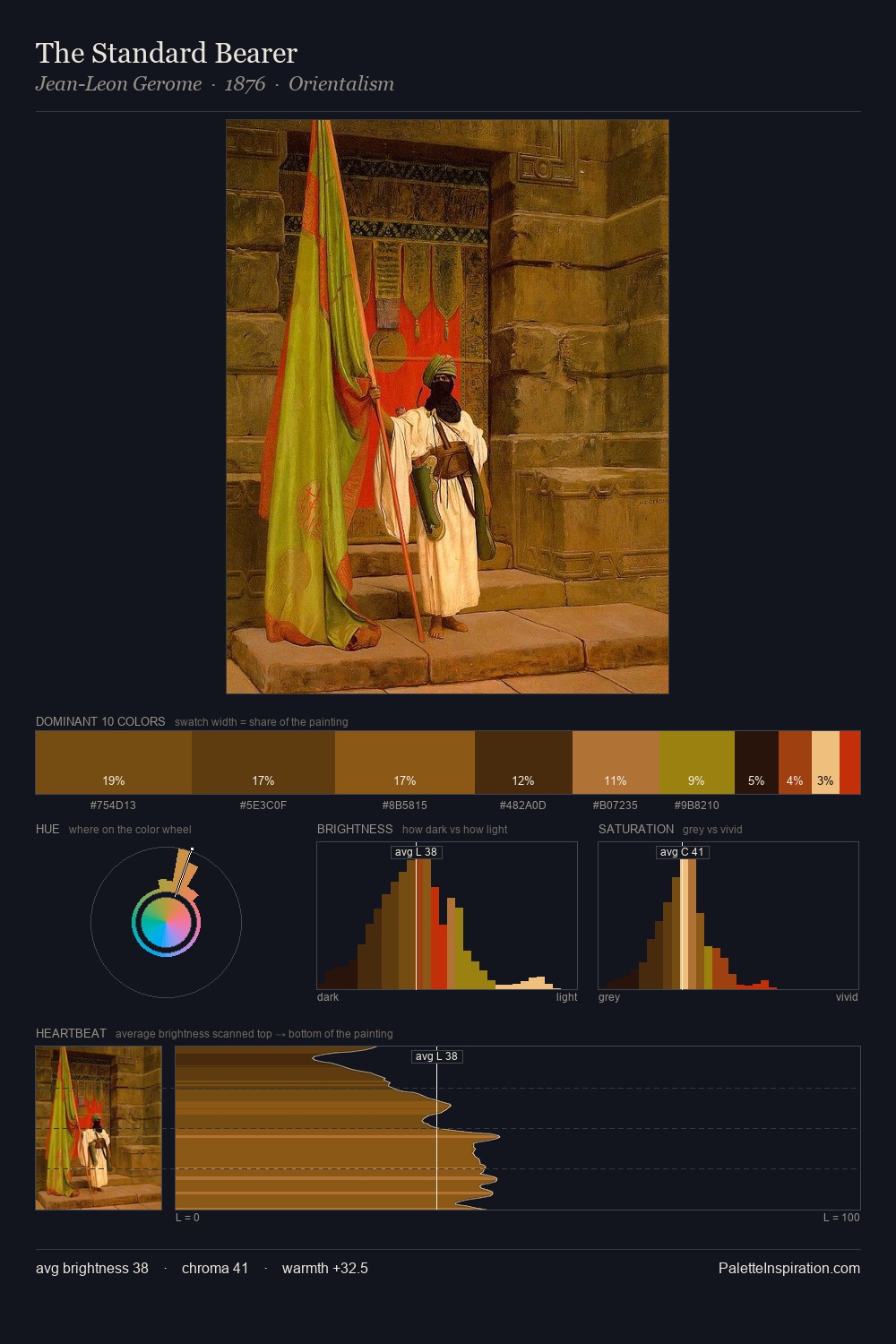Click the hue color wheel center
Screen dimensions: 896x1344
(166, 922)
